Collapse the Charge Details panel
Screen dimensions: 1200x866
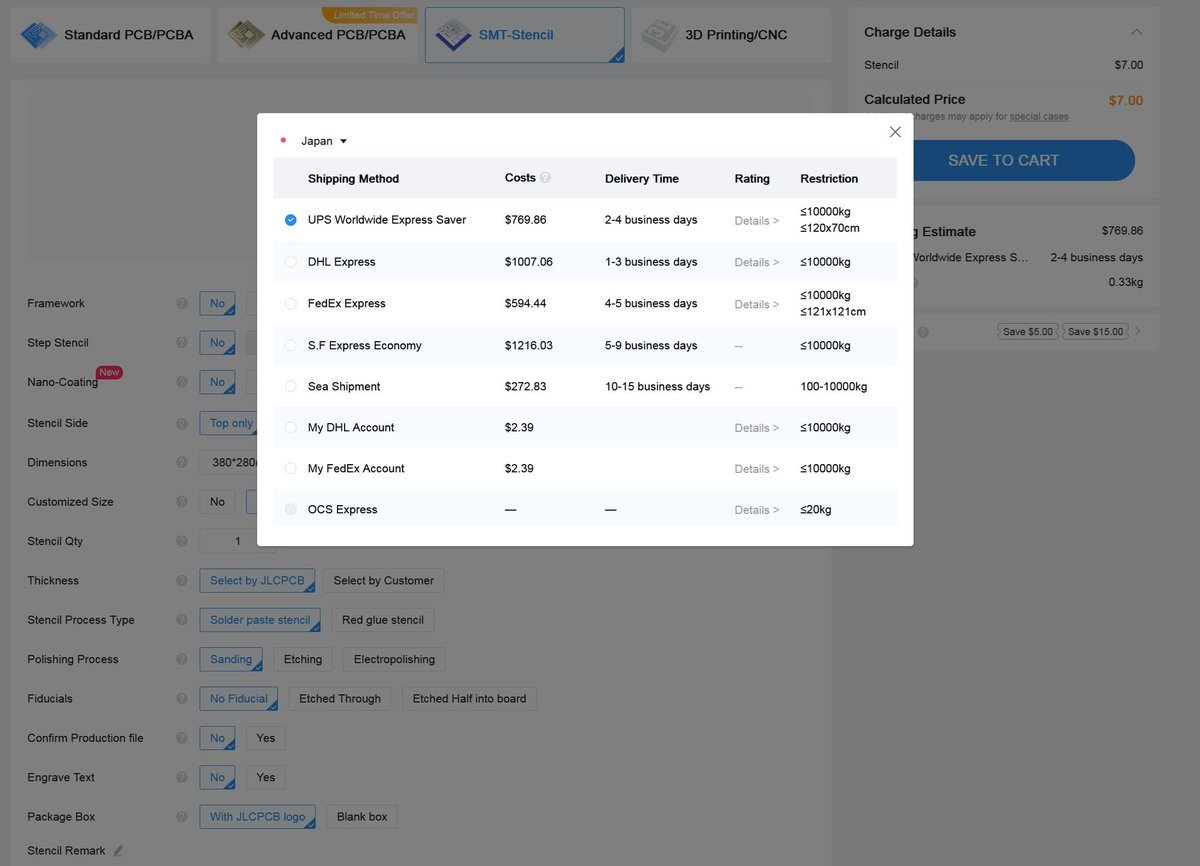tap(1136, 32)
